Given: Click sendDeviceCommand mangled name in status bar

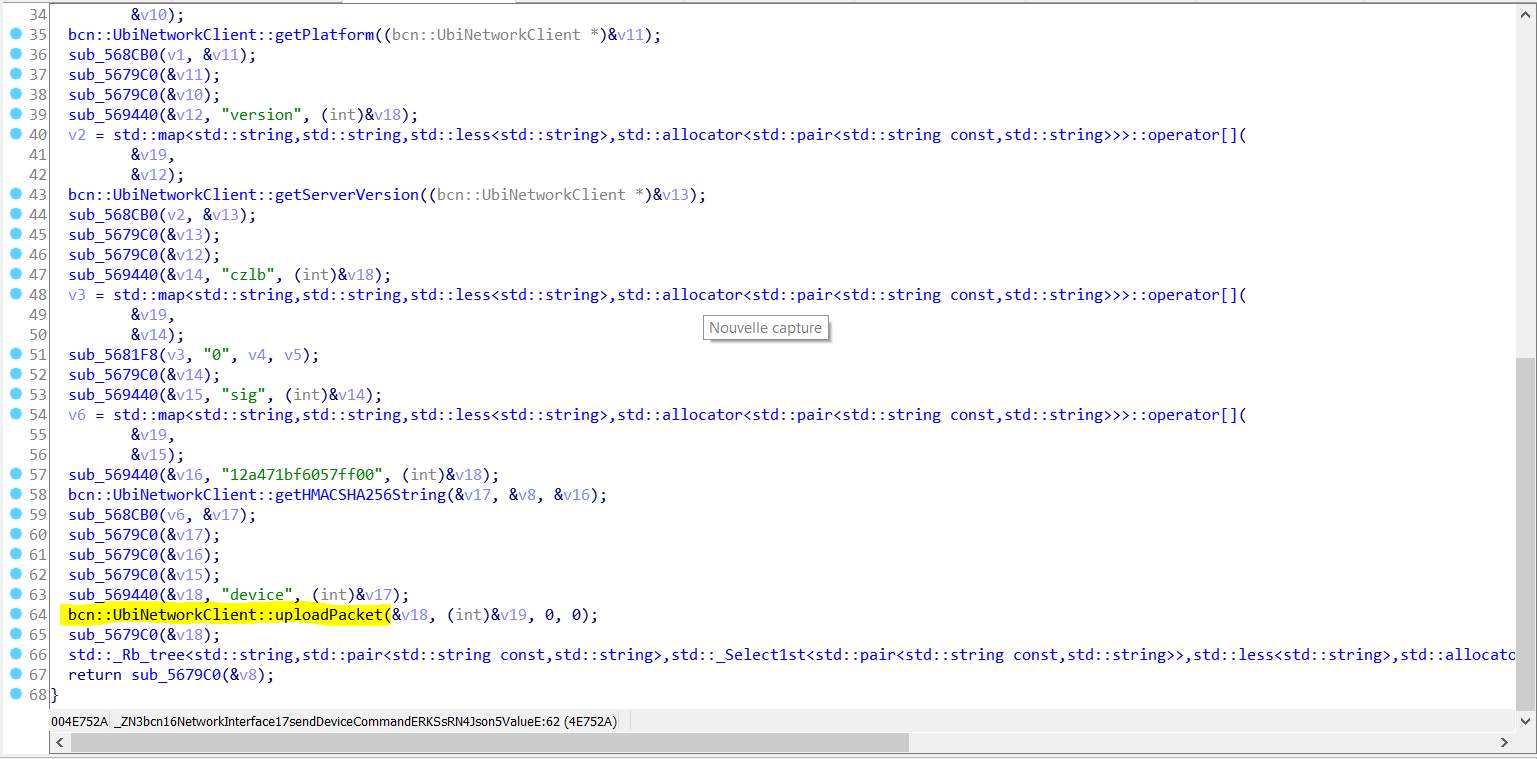Looking at the screenshot, I should (x=366, y=721).
